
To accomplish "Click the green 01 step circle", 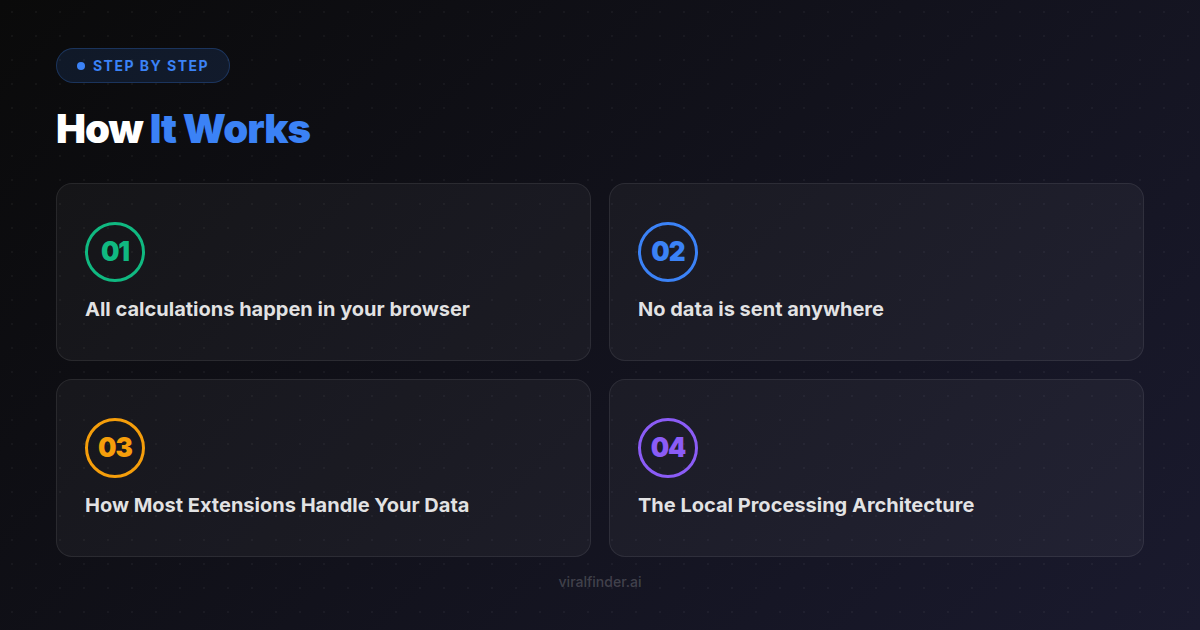I will tap(115, 252).
